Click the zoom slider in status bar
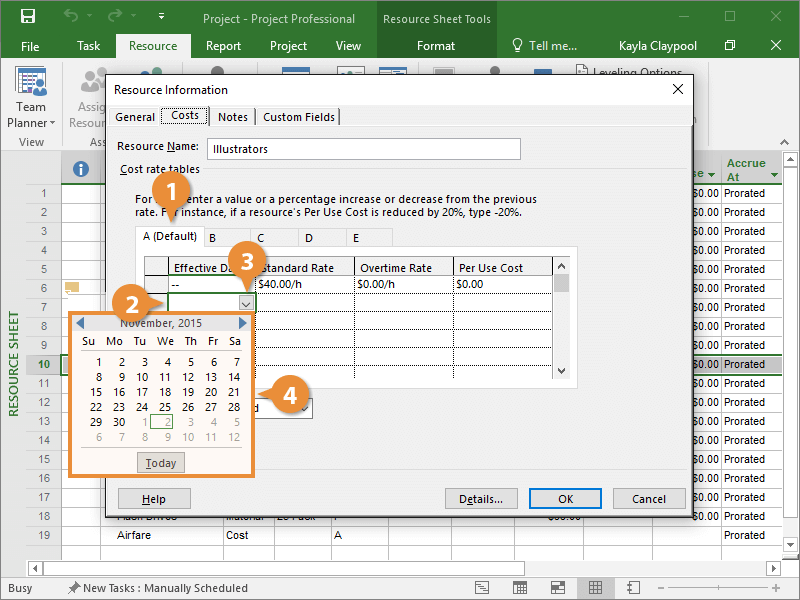Viewport: 800px width, 600px height. pyautogui.click(x=720, y=588)
